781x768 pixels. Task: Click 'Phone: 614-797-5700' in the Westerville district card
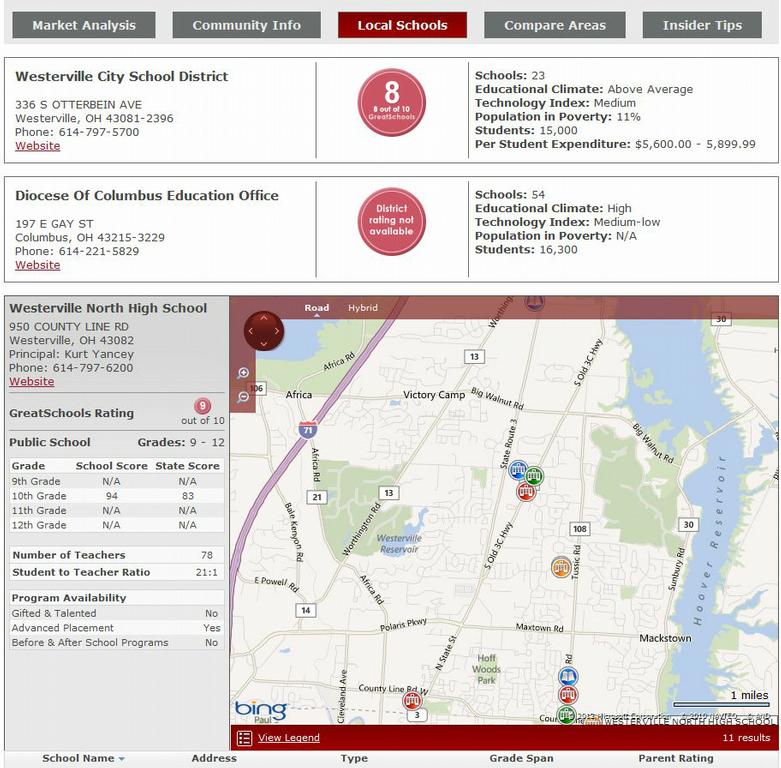tap(77, 132)
